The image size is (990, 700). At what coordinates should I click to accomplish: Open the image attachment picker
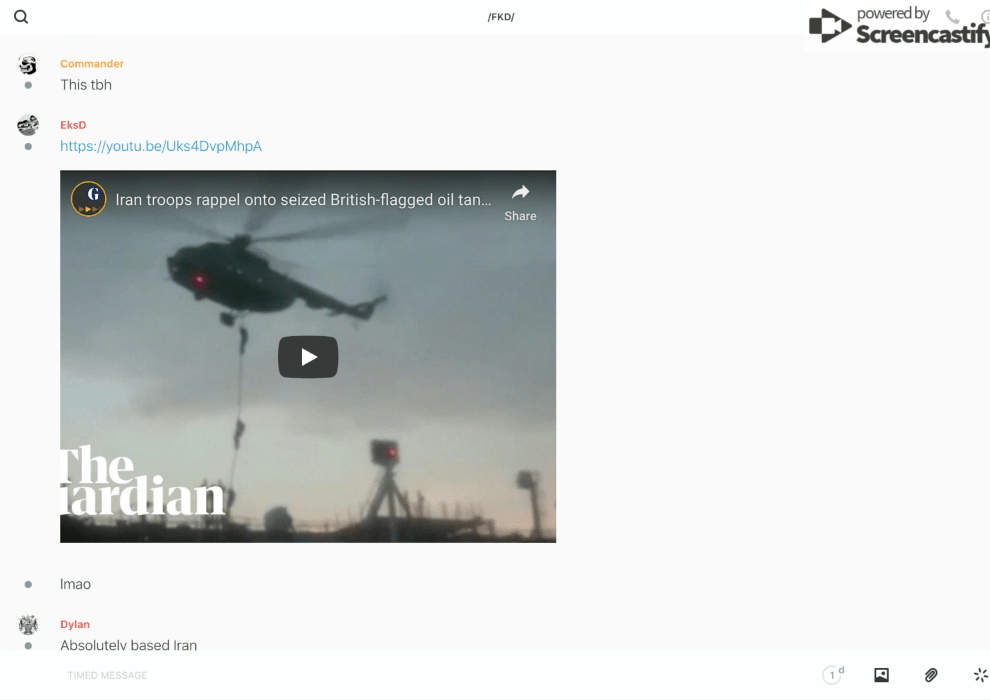[881, 675]
